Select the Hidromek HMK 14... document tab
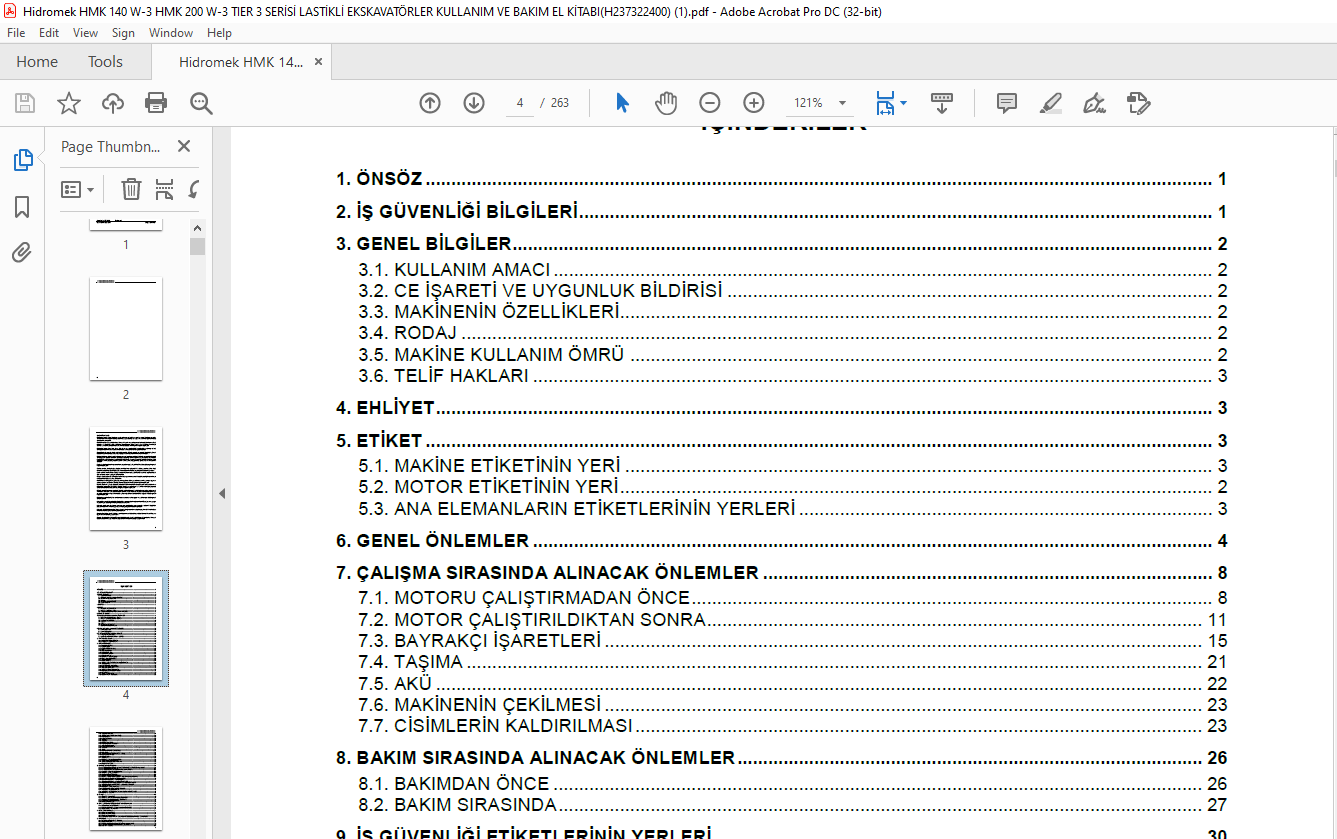This screenshot has height=839, width=1337. (x=240, y=62)
